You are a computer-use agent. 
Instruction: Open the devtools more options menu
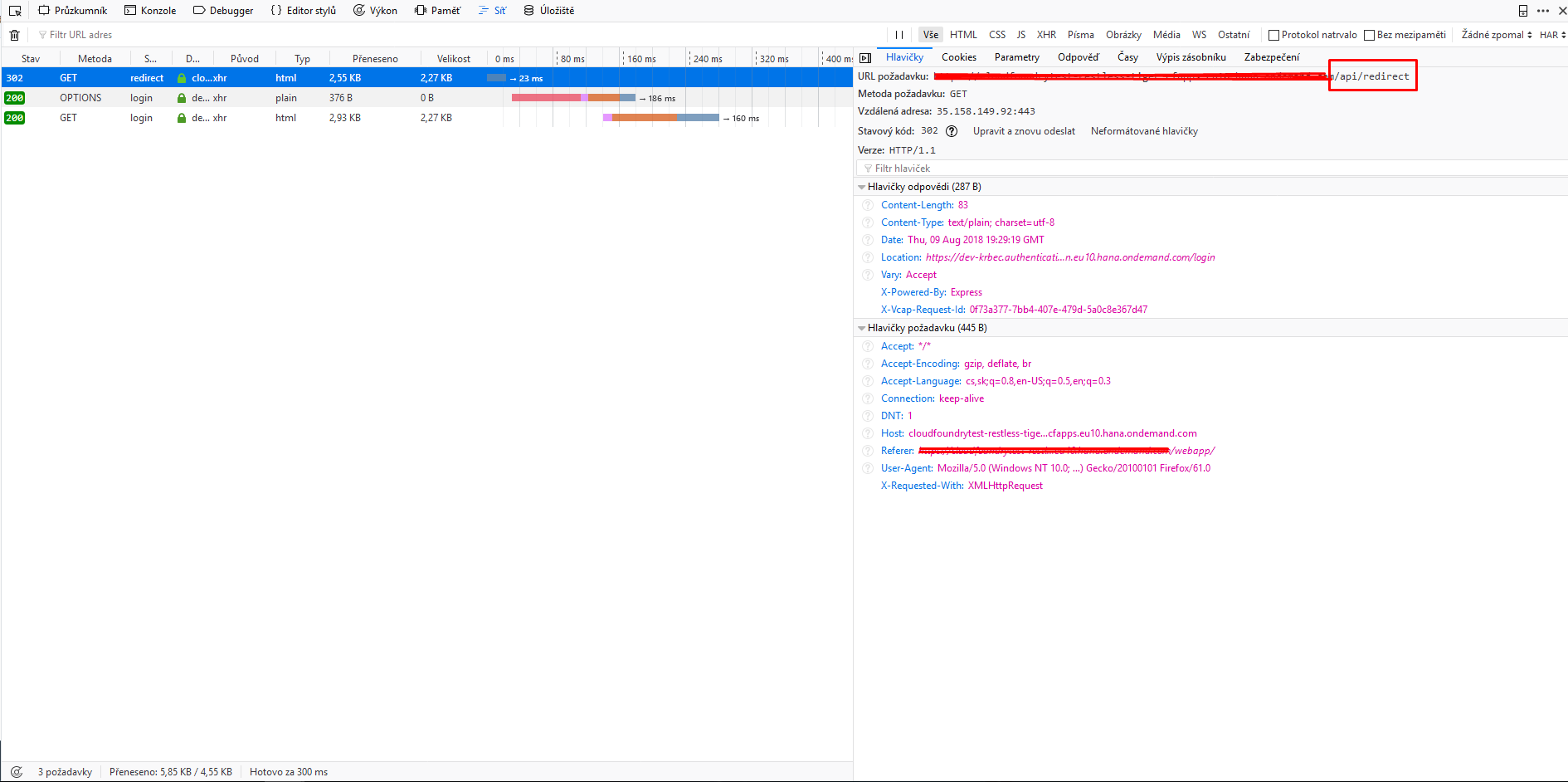(x=1543, y=11)
